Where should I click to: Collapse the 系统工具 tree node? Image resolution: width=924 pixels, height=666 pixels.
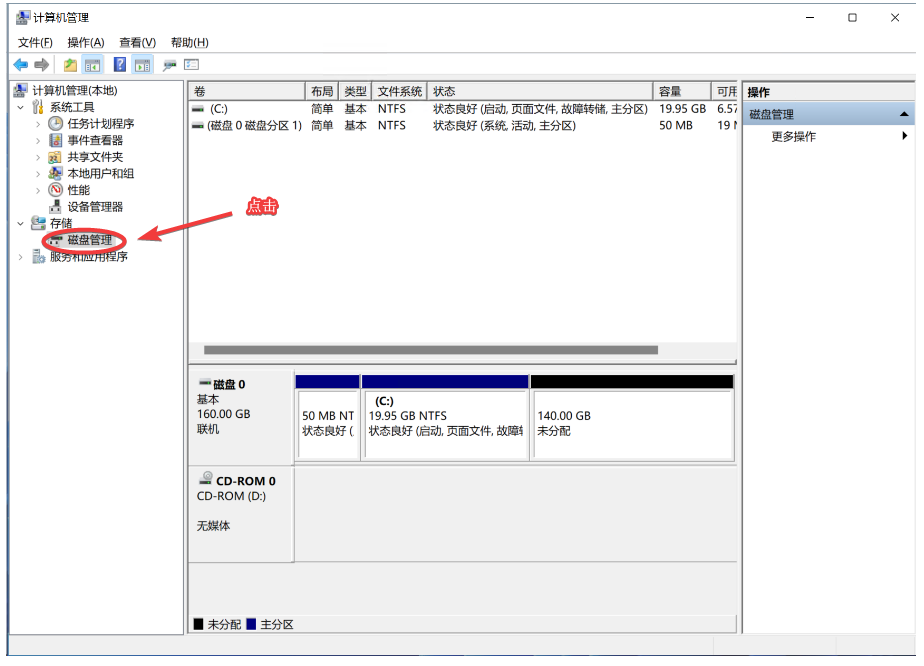tap(21, 107)
